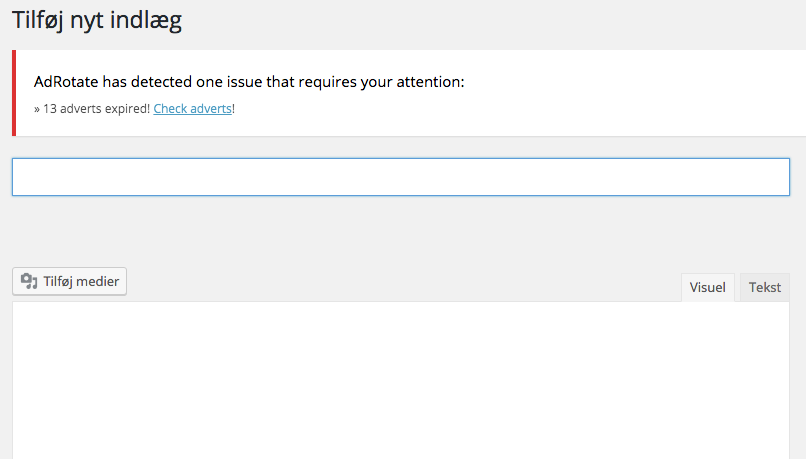Viewport: 806px width, 459px height.
Task: Switch to the Visuel editor tab
Action: [x=708, y=287]
